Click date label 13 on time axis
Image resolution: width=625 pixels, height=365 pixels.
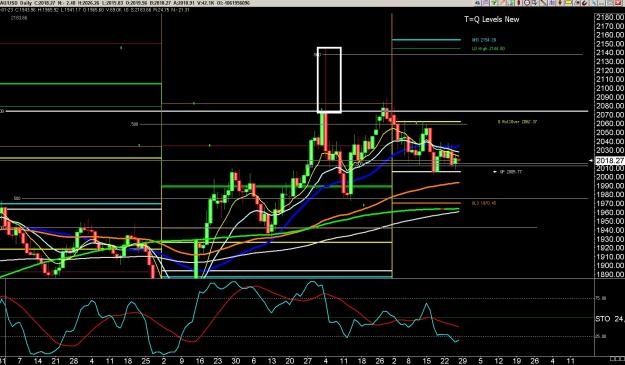(272, 361)
